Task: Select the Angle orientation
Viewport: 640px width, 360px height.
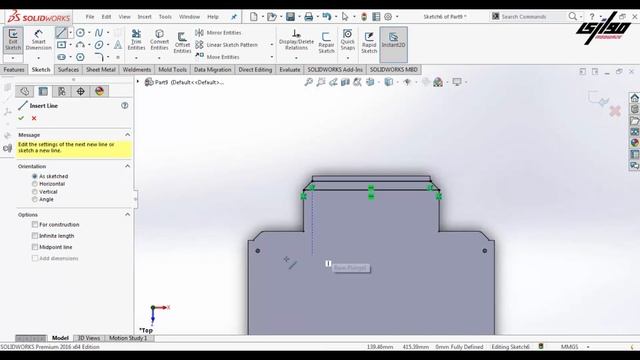Action: coord(35,200)
